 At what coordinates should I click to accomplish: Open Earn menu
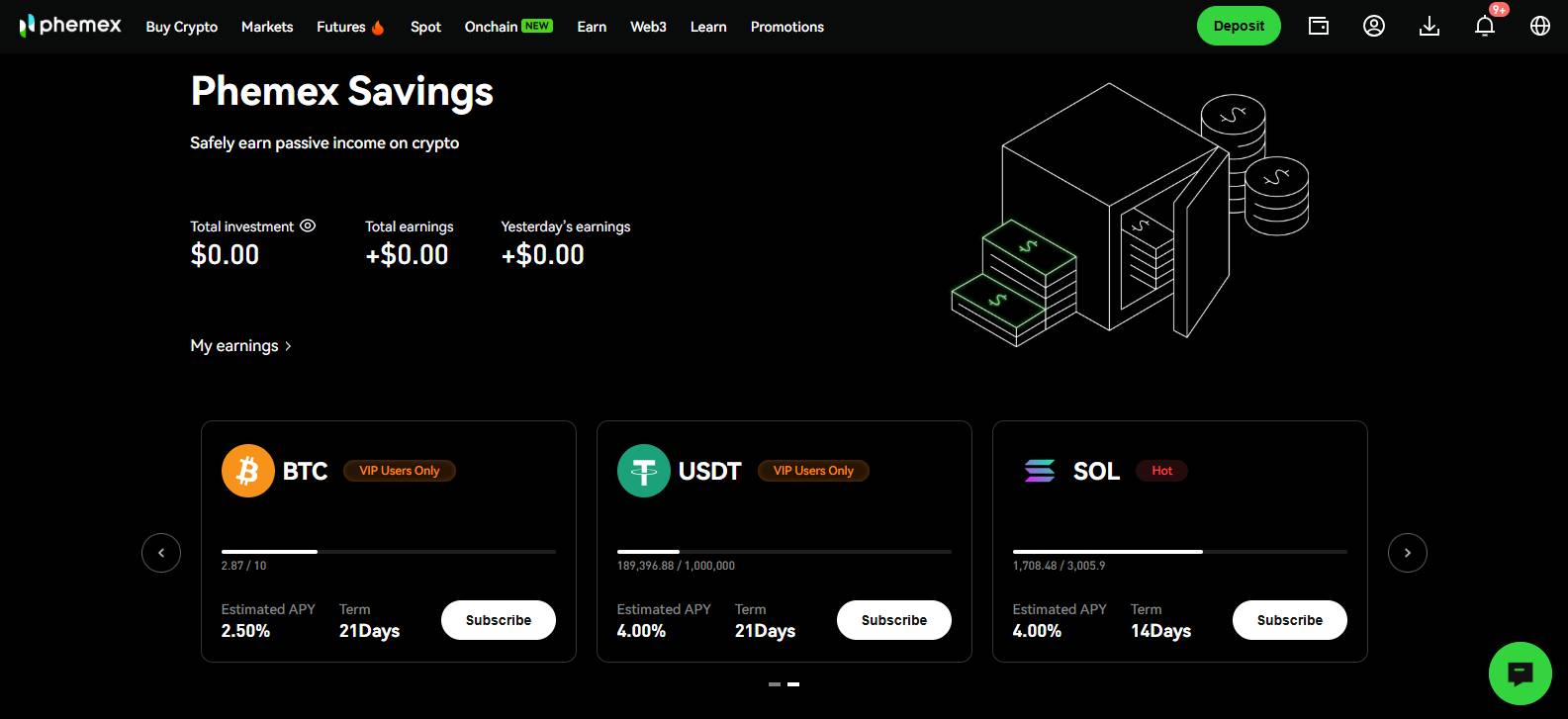(592, 27)
